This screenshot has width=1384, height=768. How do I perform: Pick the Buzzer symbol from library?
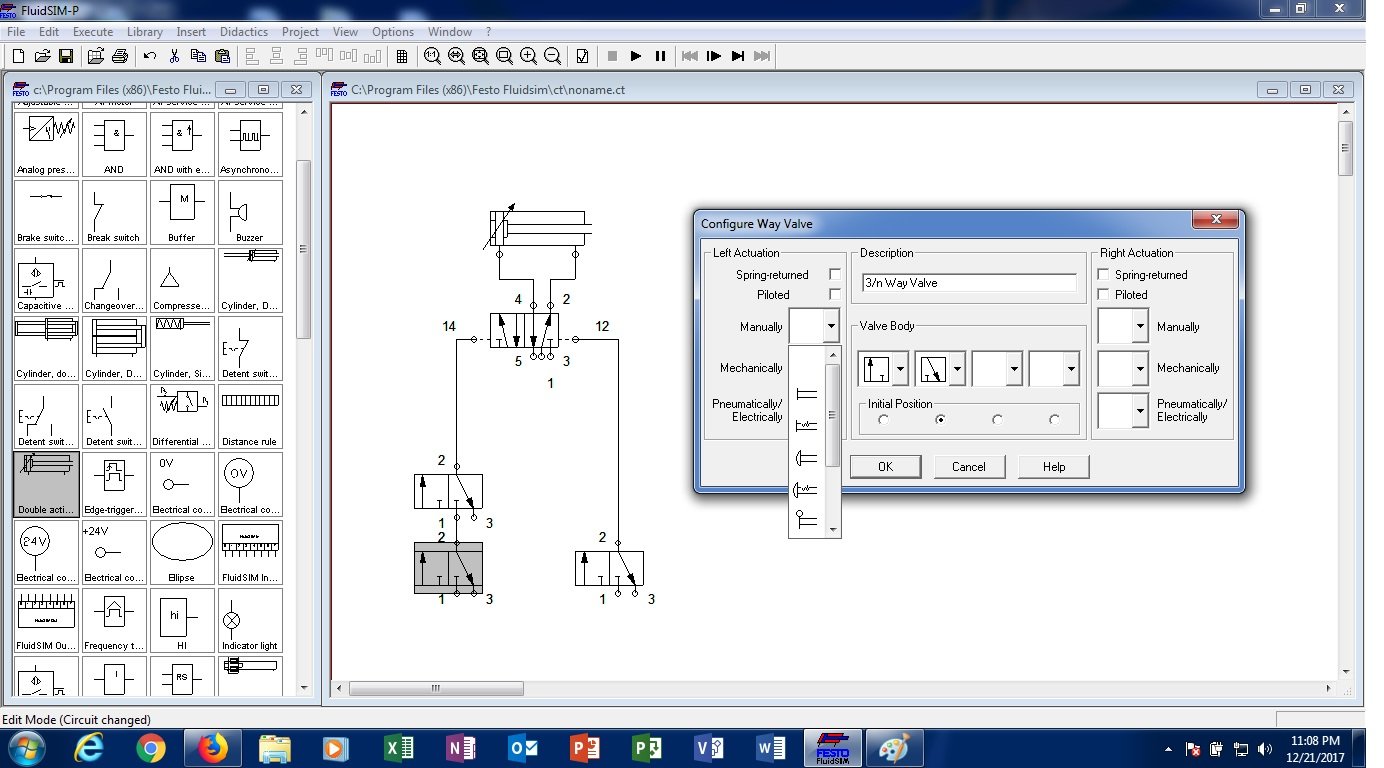[x=250, y=212]
